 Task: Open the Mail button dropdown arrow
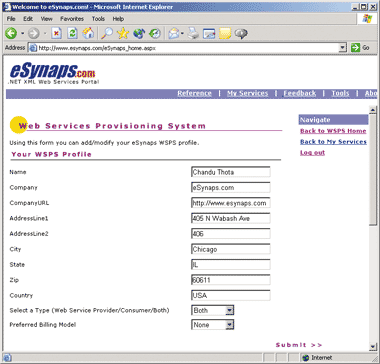pyautogui.click(x=183, y=33)
